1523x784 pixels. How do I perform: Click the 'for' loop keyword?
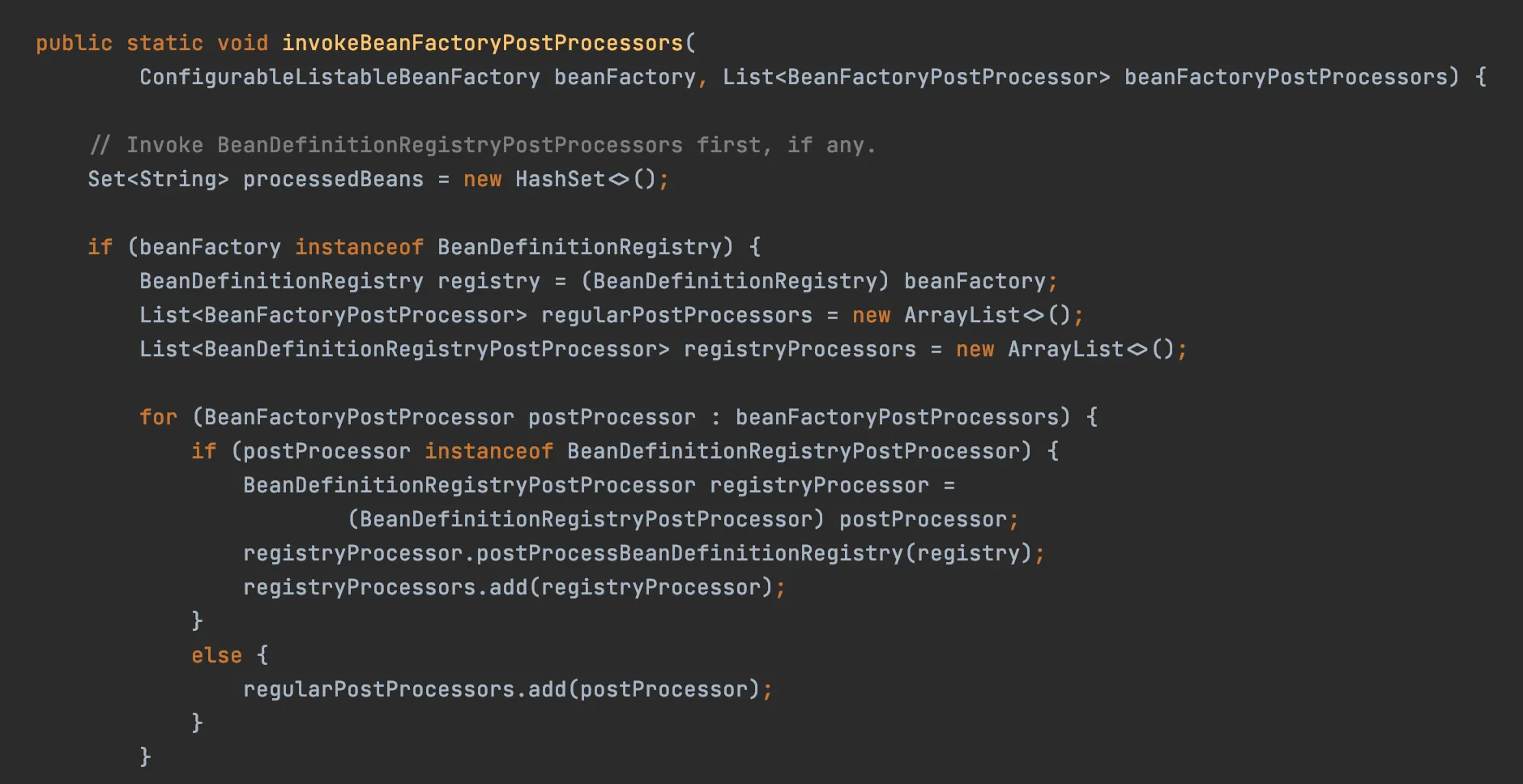(158, 417)
